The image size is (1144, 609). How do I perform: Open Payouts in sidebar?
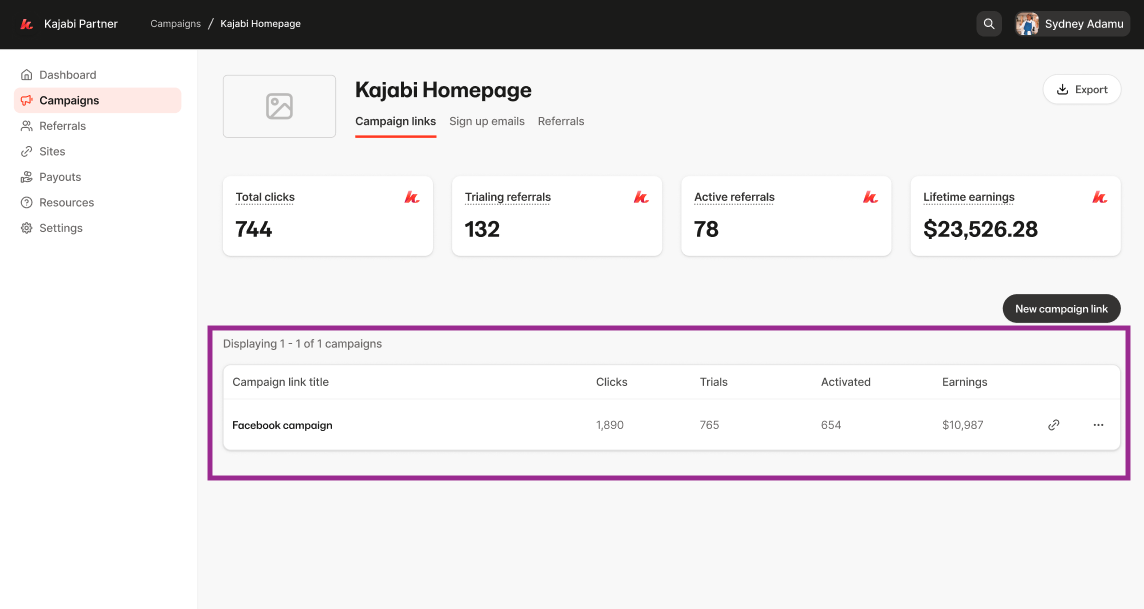(x=98, y=177)
